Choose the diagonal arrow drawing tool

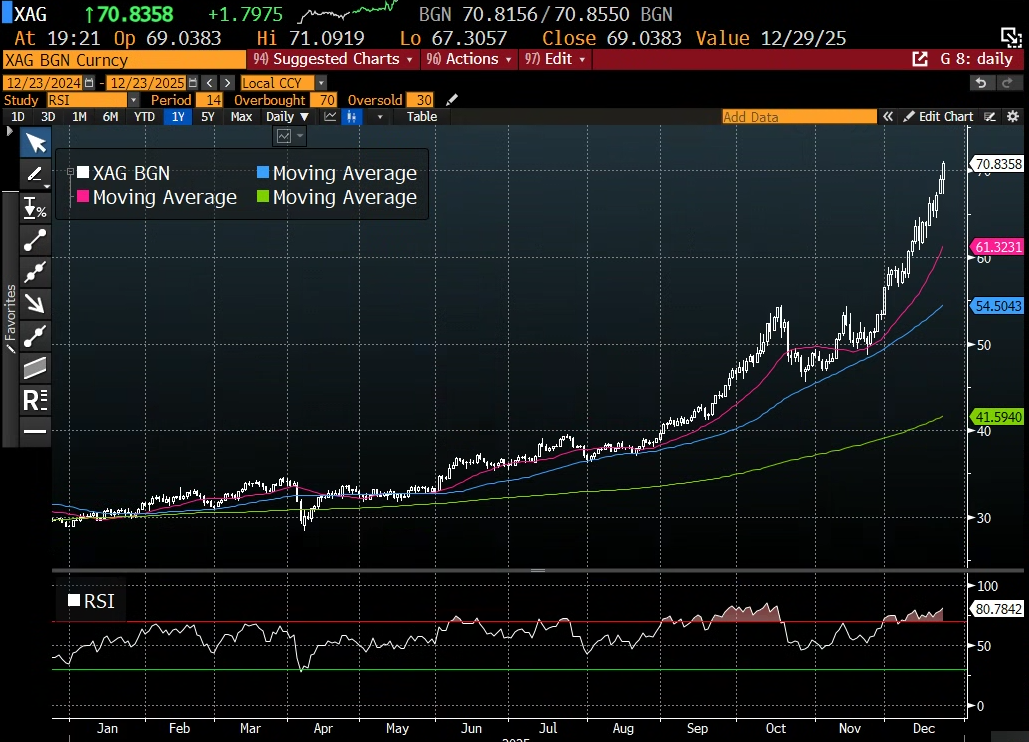pyautogui.click(x=36, y=304)
